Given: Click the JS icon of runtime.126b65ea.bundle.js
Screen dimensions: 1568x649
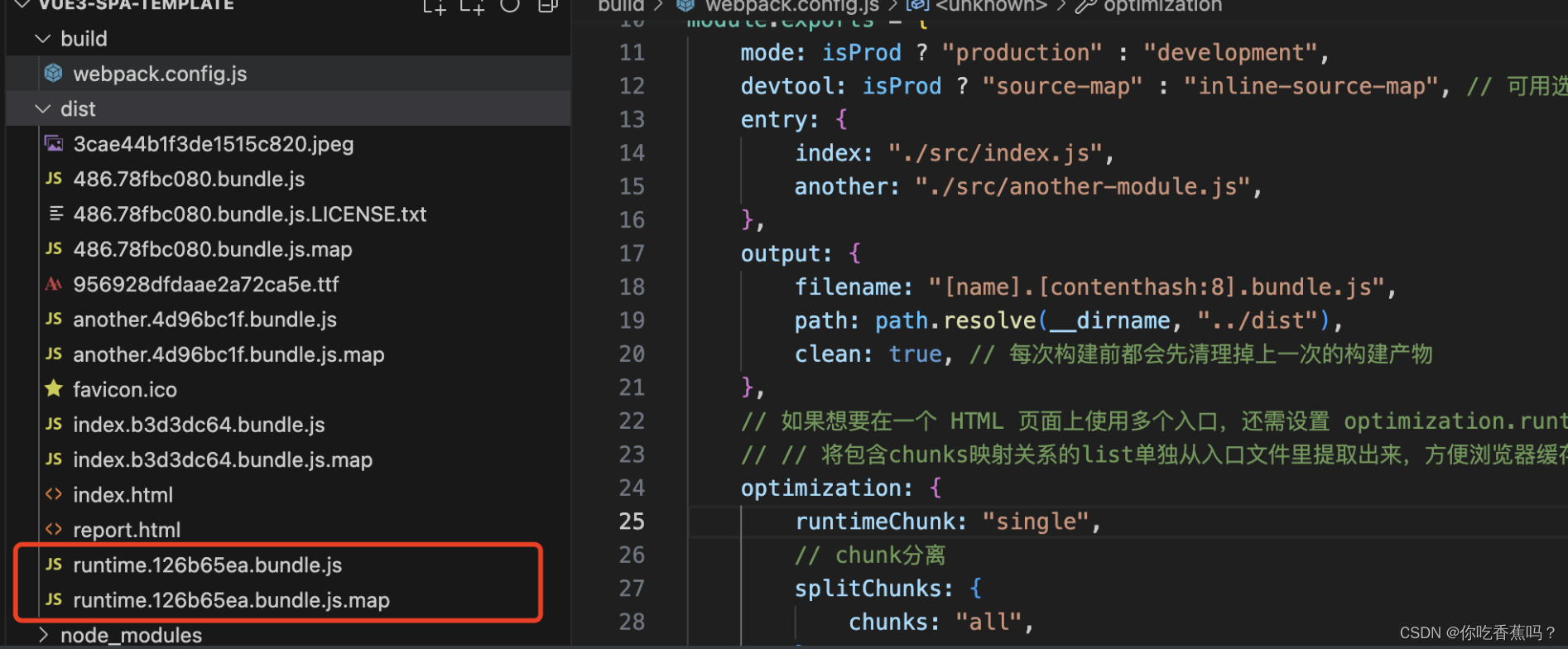Looking at the screenshot, I should (54, 565).
